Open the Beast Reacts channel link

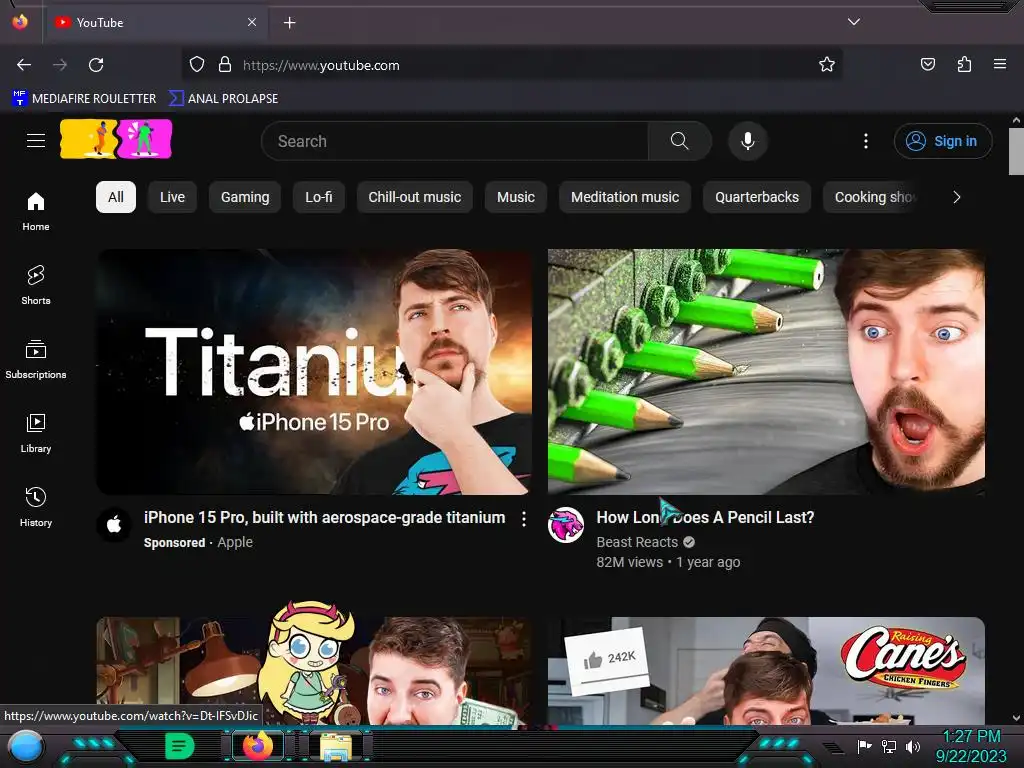pos(637,542)
